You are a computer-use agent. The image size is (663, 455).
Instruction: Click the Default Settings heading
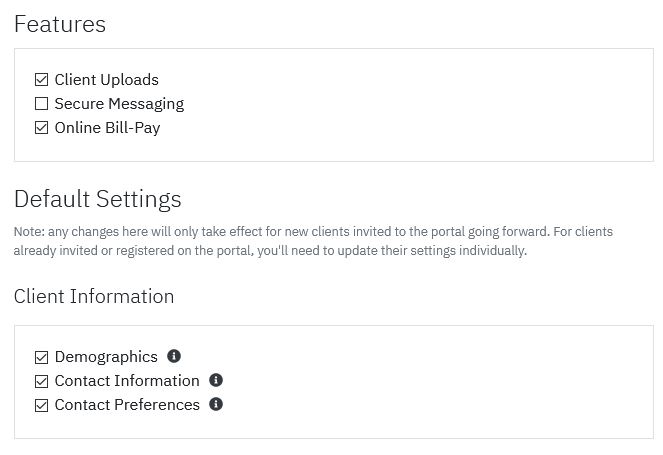(x=98, y=199)
